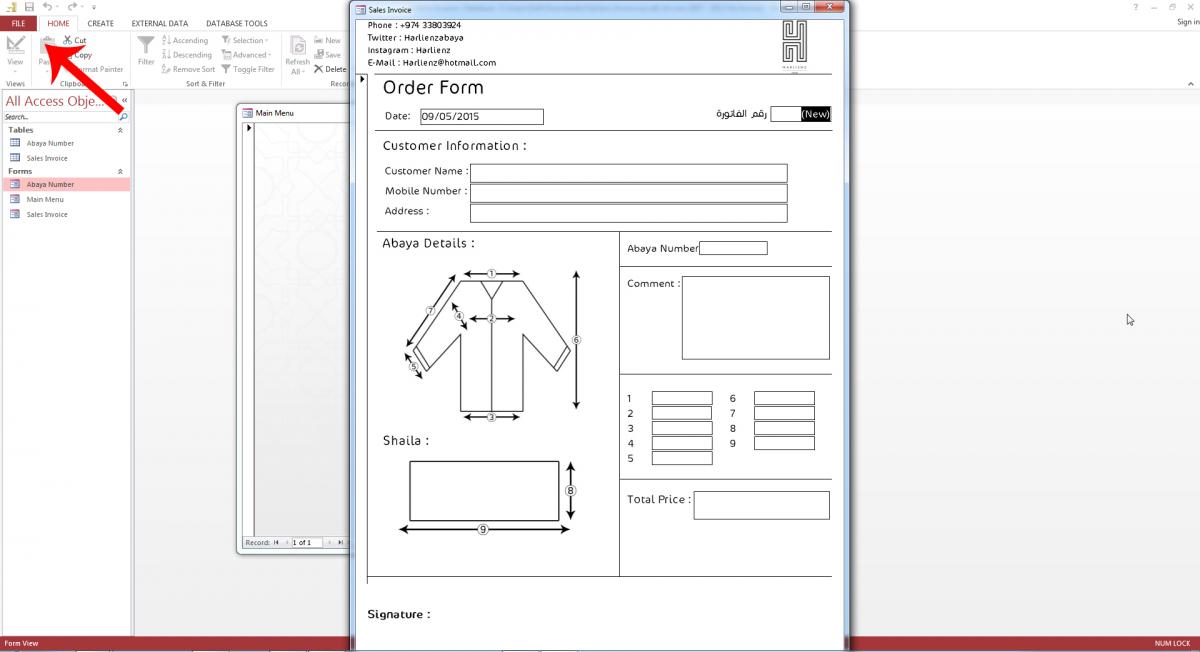Click the Main Menu window title bar
The image size is (1200, 652).
[x=294, y=113]
